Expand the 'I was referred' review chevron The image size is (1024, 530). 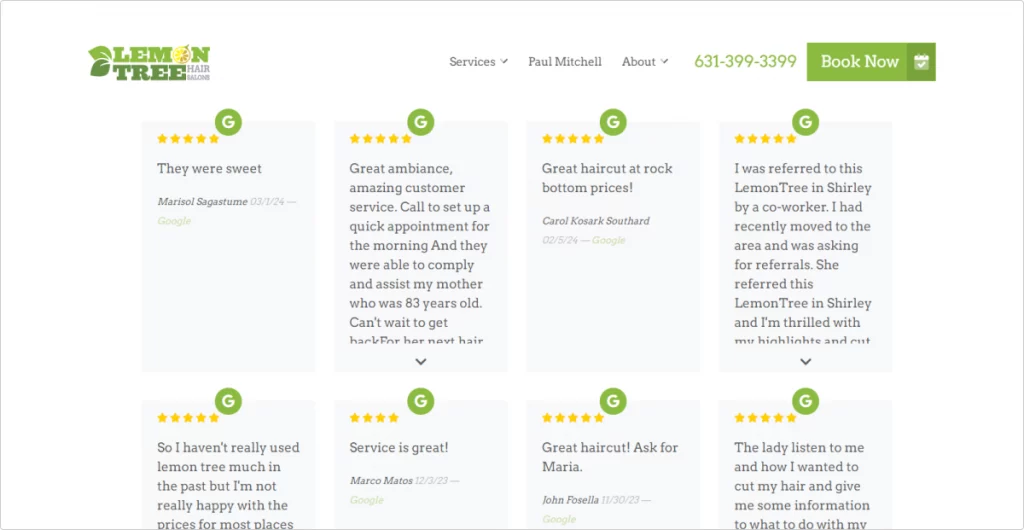click(805, 362)
